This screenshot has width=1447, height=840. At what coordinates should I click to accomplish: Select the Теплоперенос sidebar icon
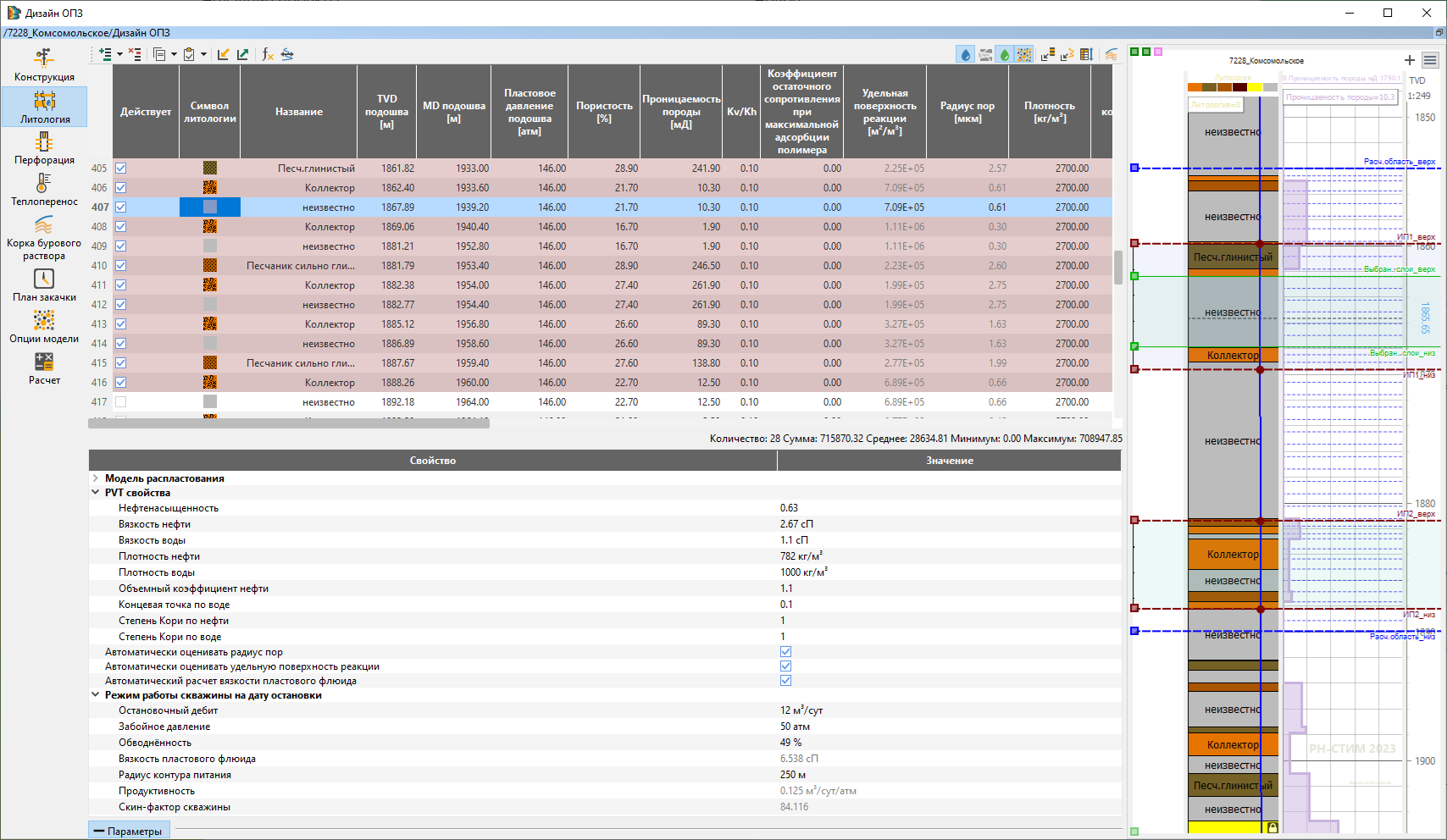[x=44, y=190]
